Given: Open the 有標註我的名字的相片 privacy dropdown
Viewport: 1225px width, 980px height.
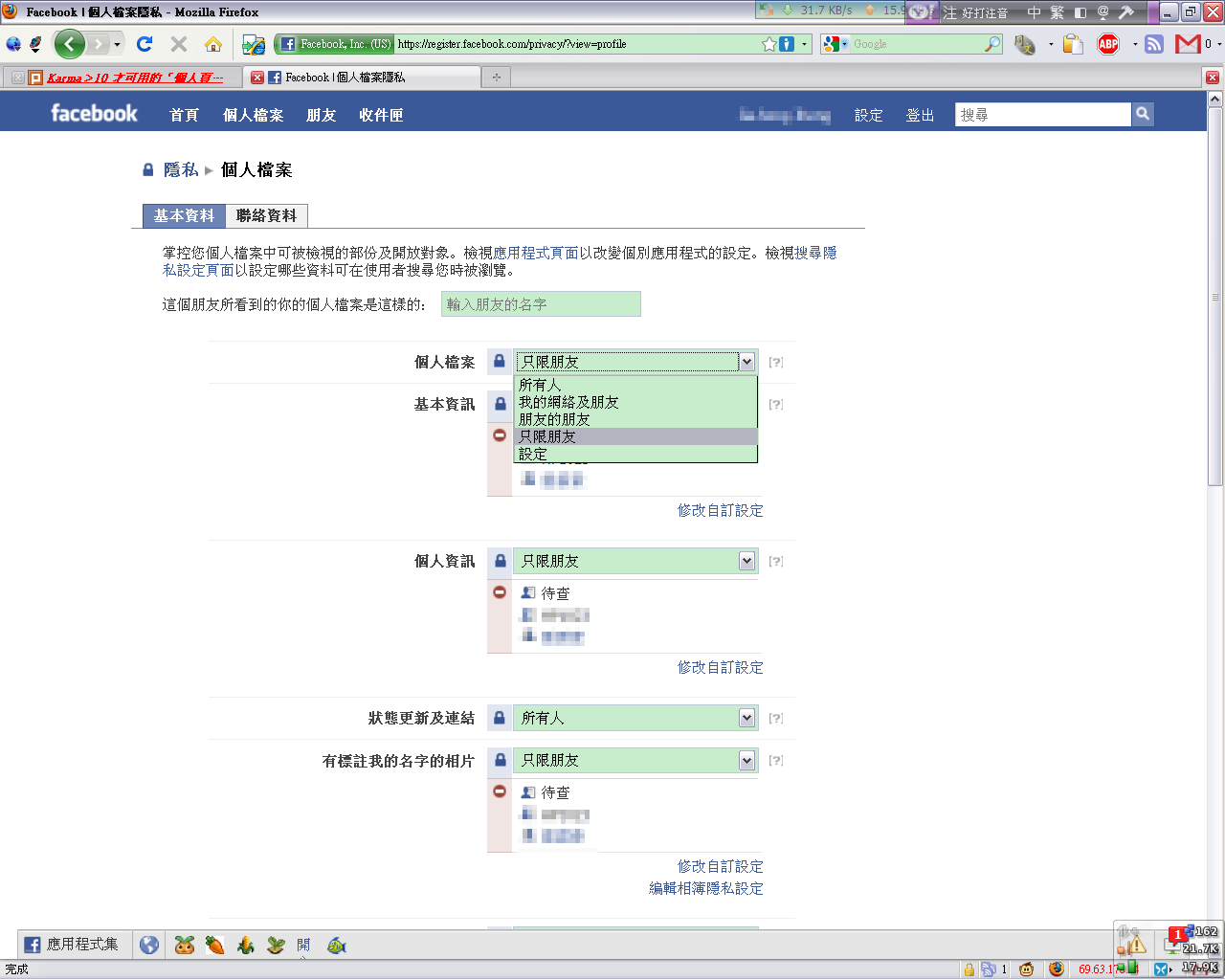Looking at the screenshot, I should 635,760.
